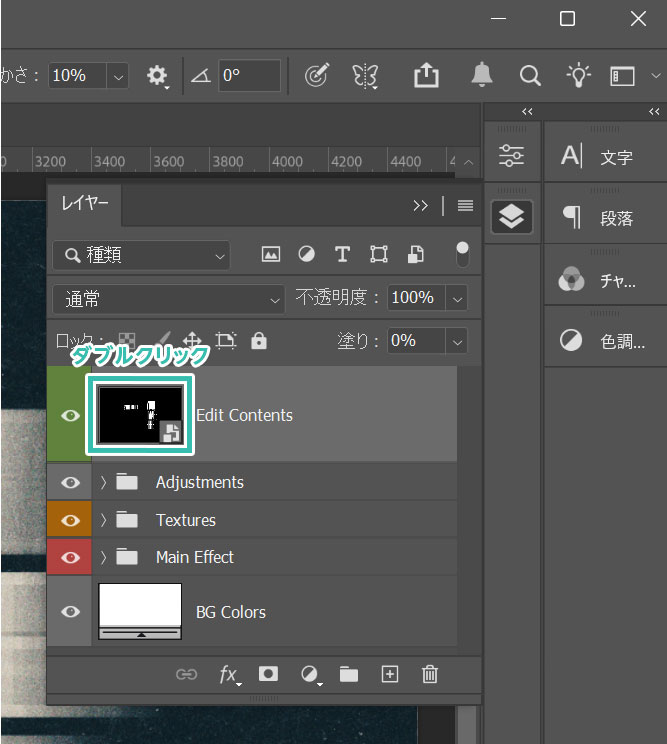Image resolution: width=667 pixels, height=744 pixels.
Task: Click the Share export icon
Action: pos(426,76)
